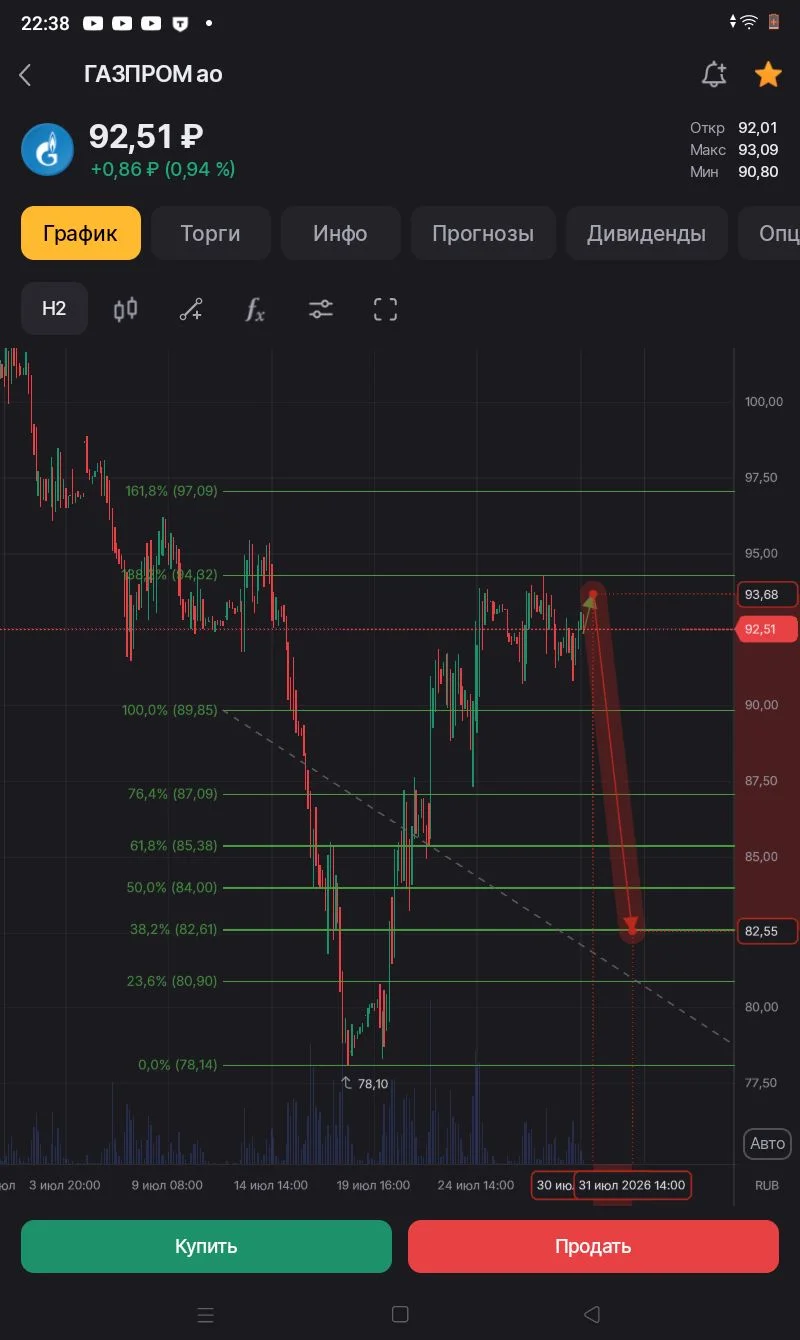Image resolution: width=800 pixels, height=1340 pixels.
Task: Switch to the Торги tab
Action: 211,233
